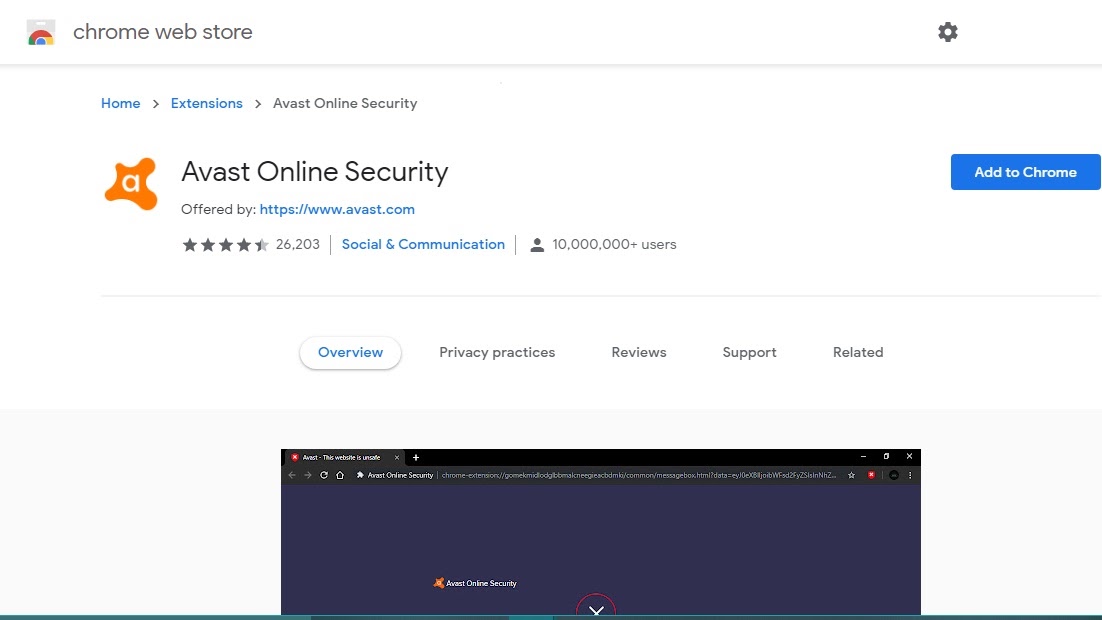Click the reload icon in screenshot's browser toolbar
Screen dimensions: 1102x620
point(324,475)
